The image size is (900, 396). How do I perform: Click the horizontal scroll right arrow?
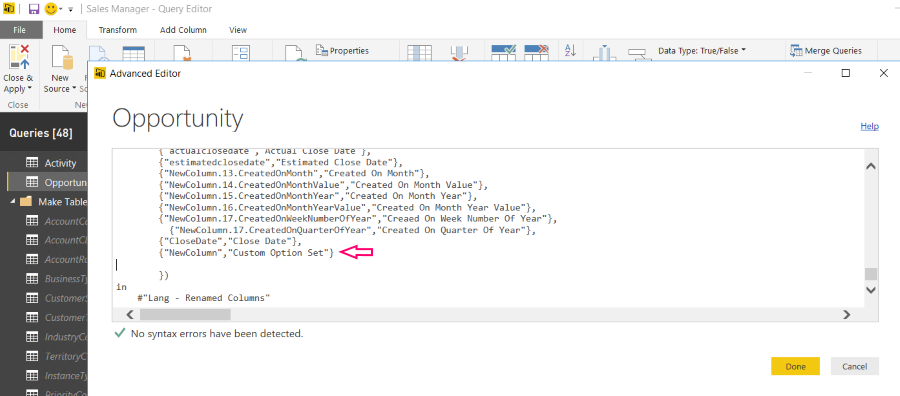(x=847, y=314)
